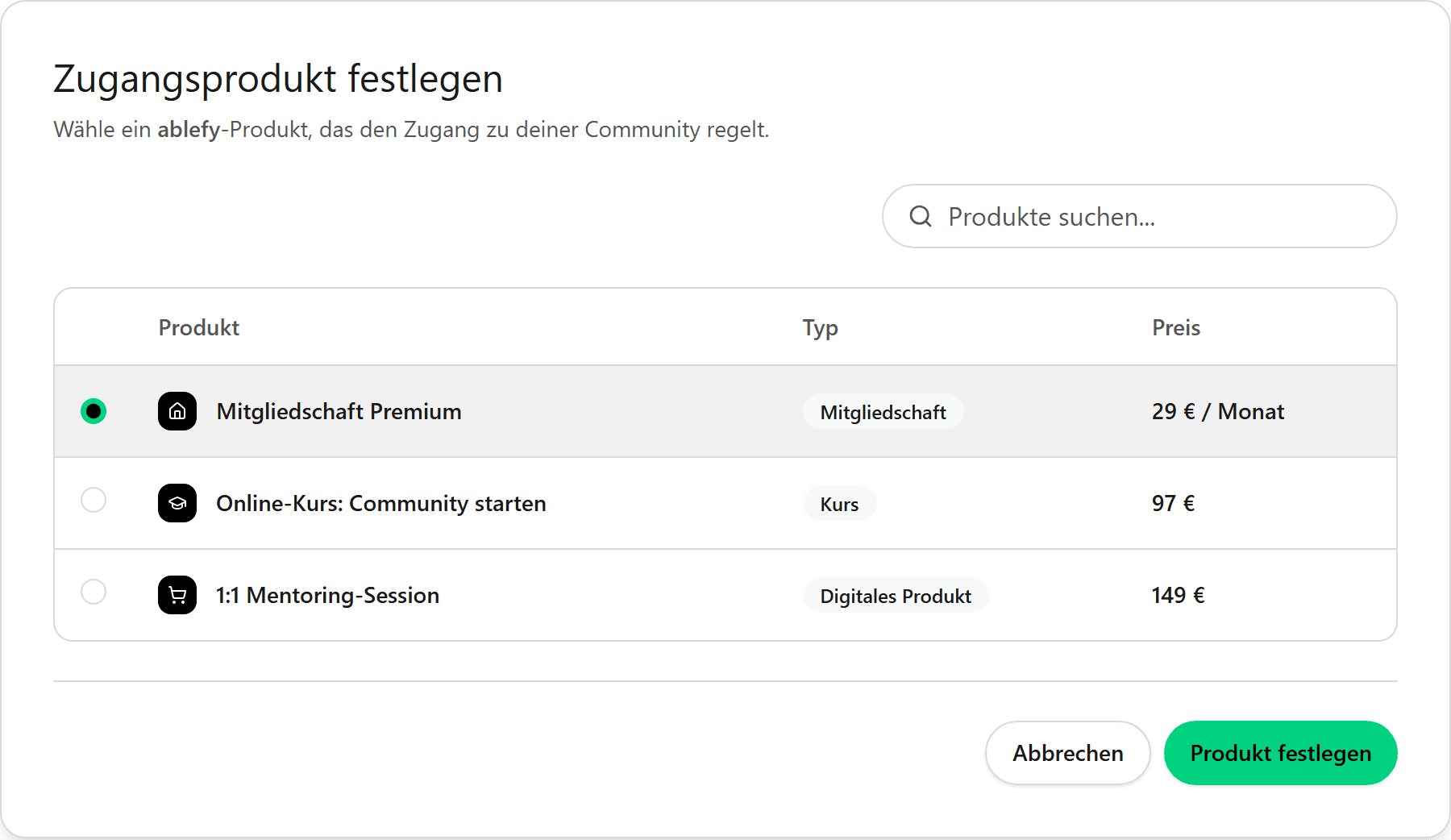
Task: Select the Mitgliedschaft Premium radio button
Action: [x=94, y=411]
